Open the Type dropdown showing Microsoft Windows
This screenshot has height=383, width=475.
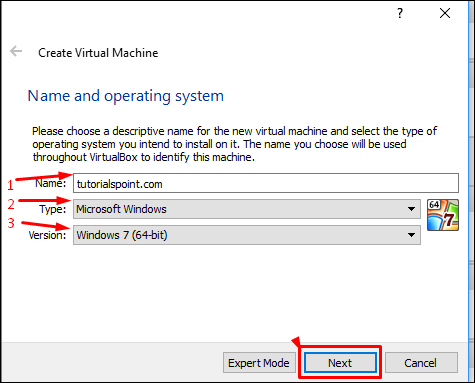click(247, 209)
